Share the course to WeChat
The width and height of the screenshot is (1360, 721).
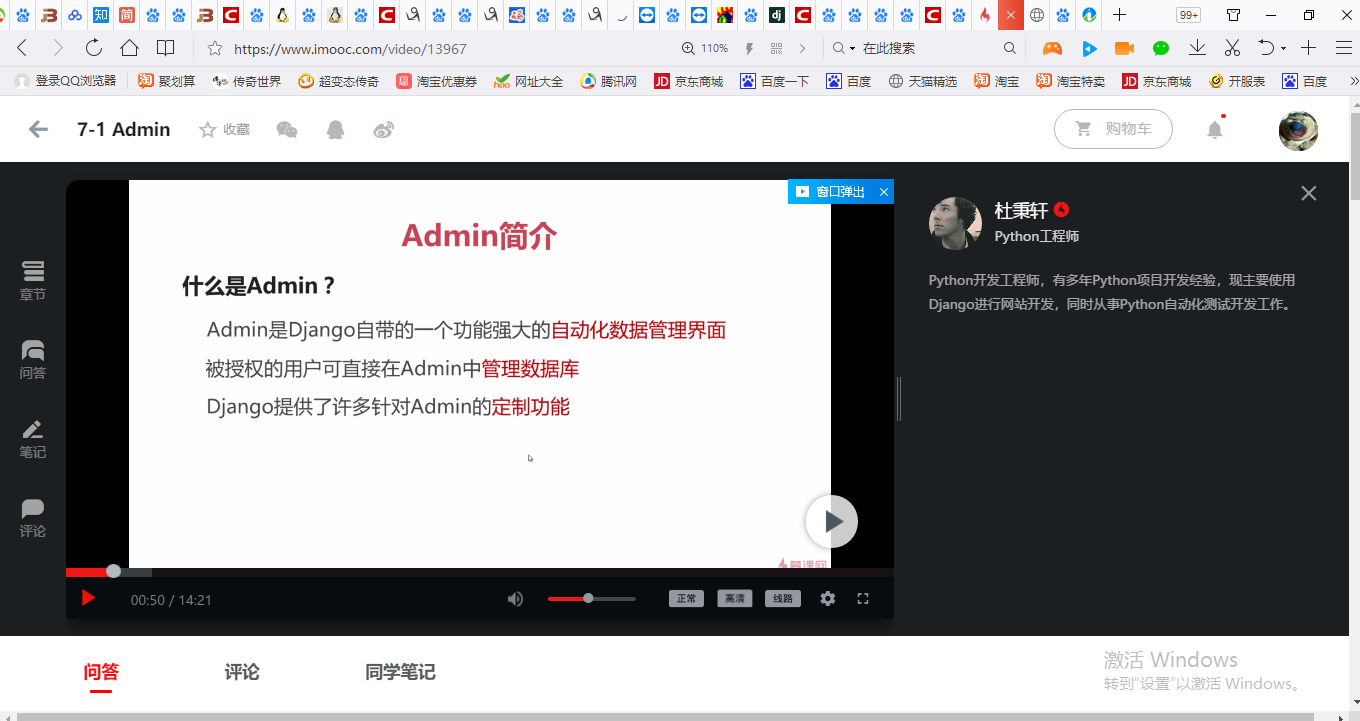[287, 129]
